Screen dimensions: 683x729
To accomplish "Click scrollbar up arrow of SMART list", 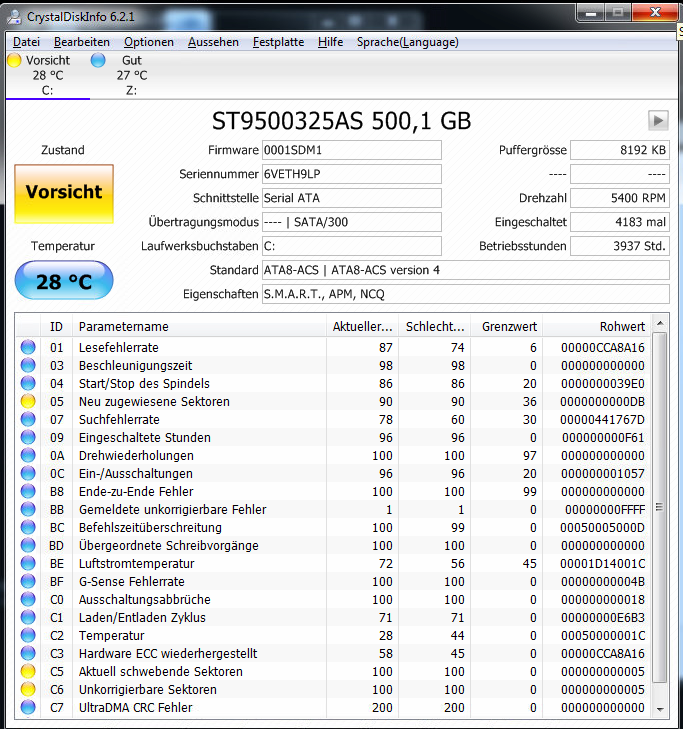I will (x=660, y=323).
